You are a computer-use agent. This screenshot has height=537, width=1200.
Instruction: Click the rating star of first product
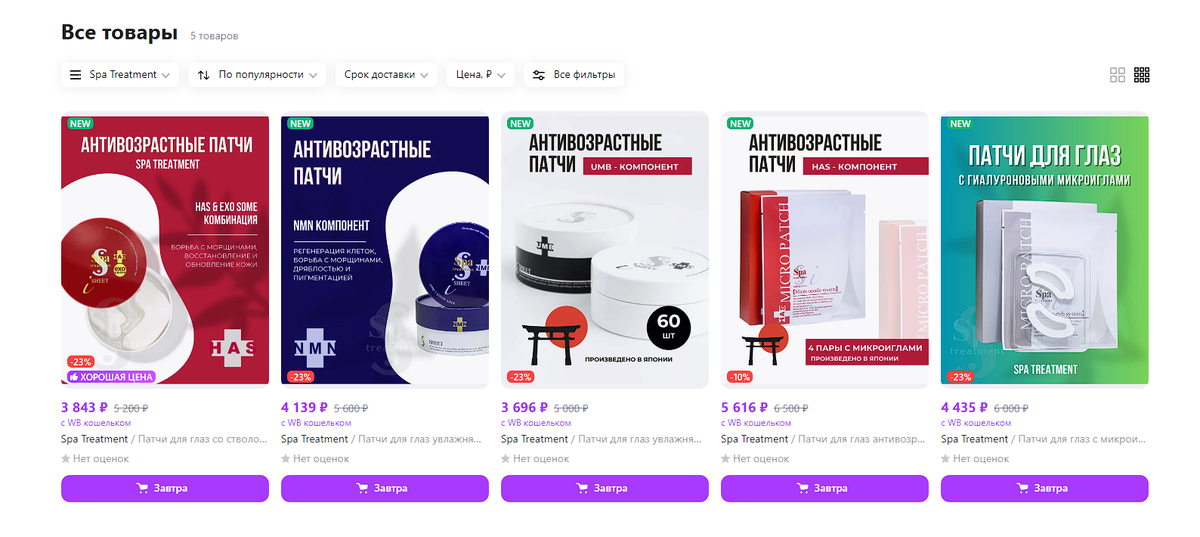tap(66, 459)
